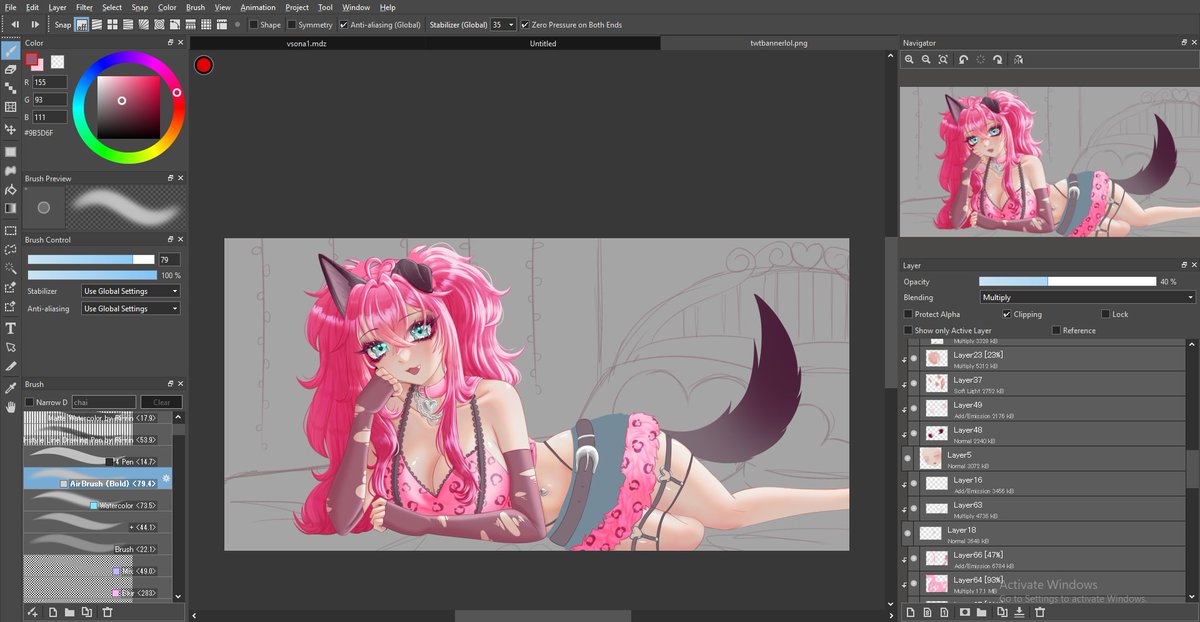Click the transparent color swatch
Image resolution: width=1200 pixels, height=622 pixels.
pyautogui.click(x=58, y=62)
